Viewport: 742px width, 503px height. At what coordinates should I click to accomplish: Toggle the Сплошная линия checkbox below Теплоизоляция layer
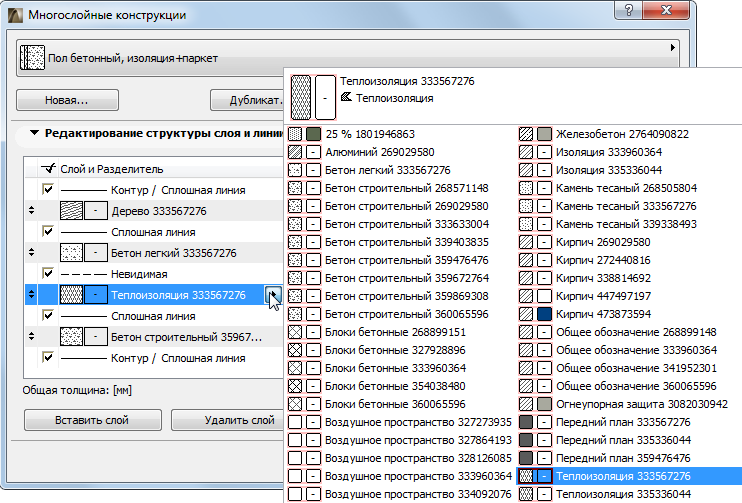48,316
